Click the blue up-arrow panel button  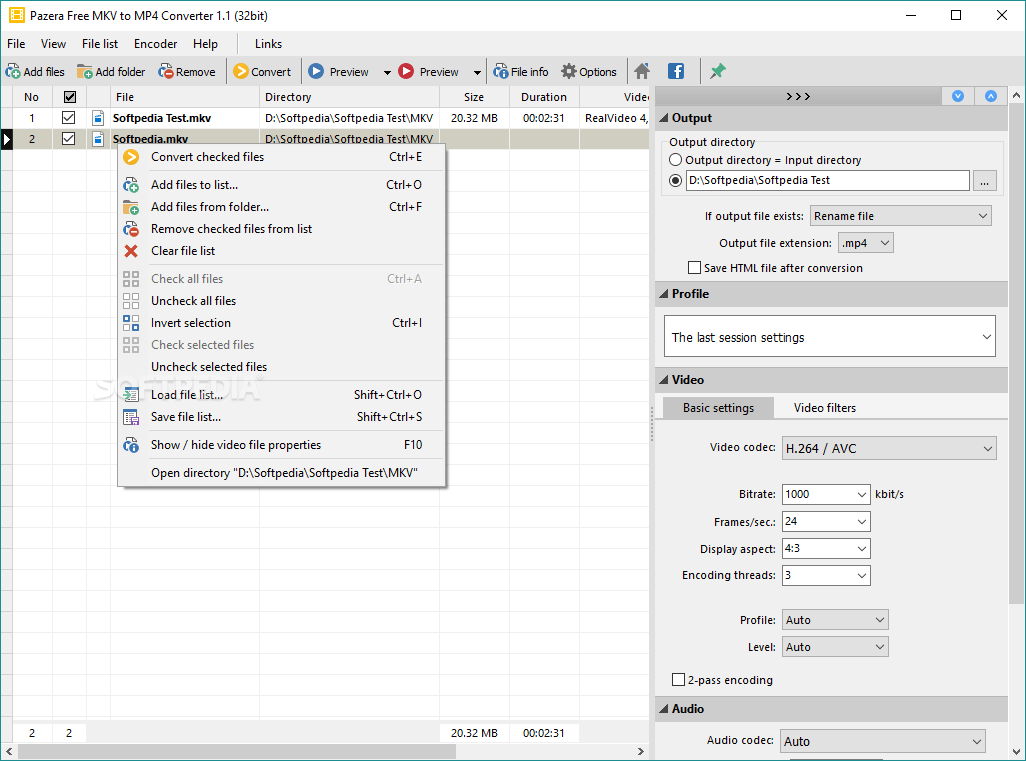tap(991, 96)
